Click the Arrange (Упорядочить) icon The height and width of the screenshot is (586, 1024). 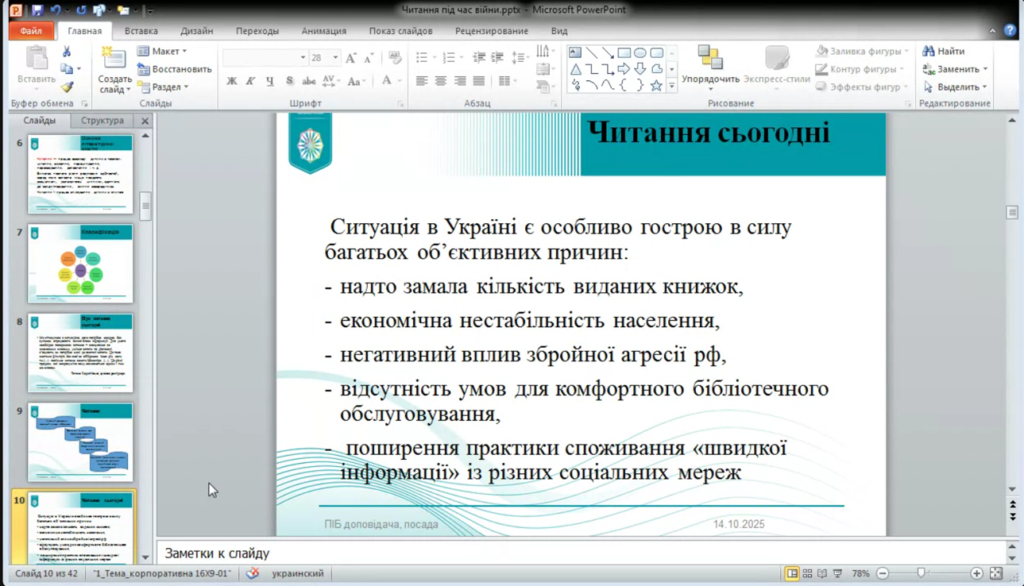(x=710, y=57)
